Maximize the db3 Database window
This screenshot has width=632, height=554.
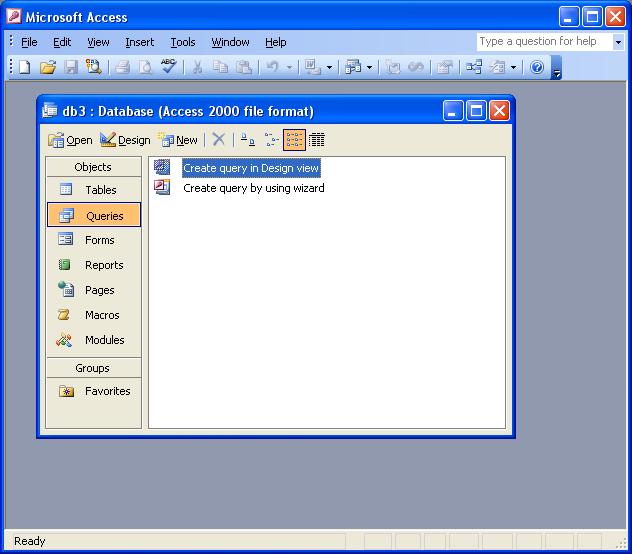pos(476,110)
